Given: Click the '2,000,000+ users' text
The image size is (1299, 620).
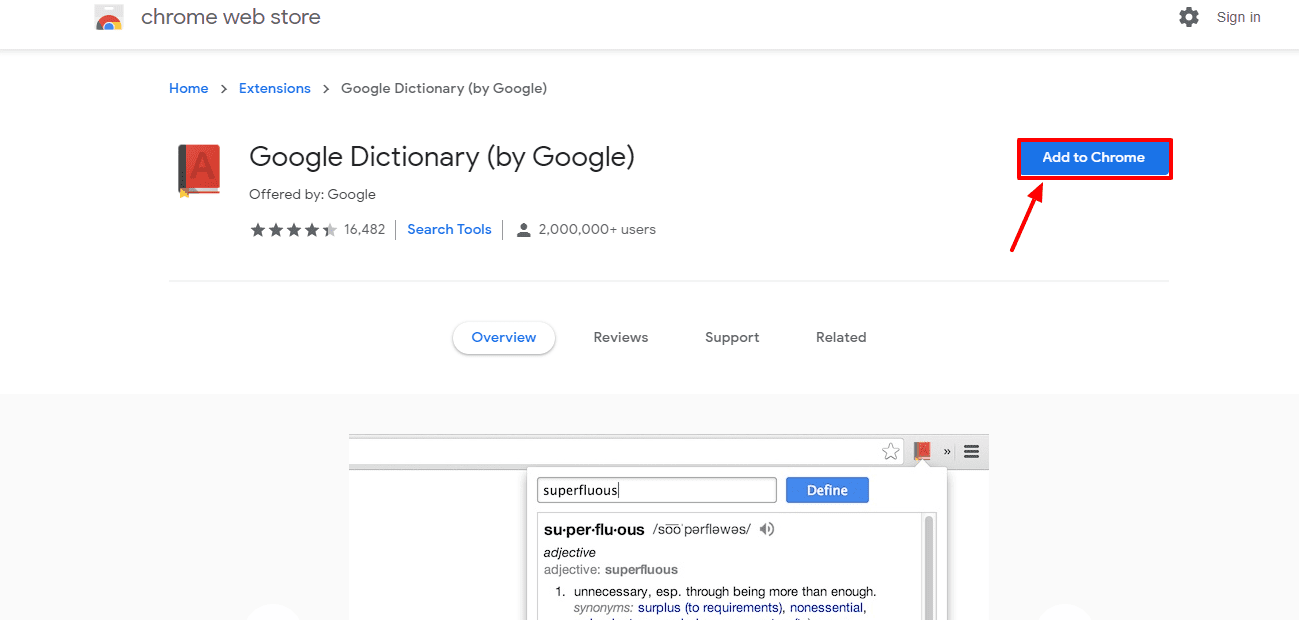Looking at the screenshot, I should click(597, 230).
